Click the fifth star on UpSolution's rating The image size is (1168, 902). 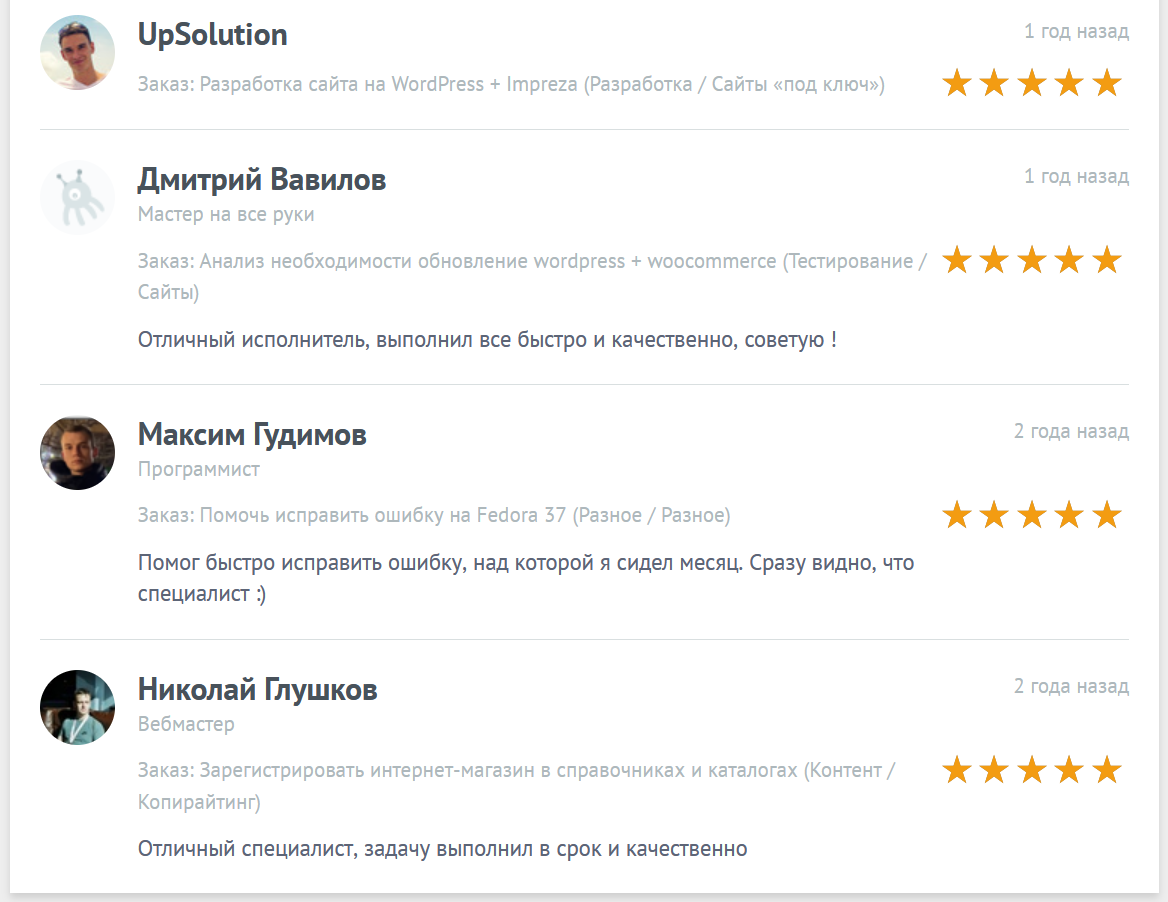1106,83
